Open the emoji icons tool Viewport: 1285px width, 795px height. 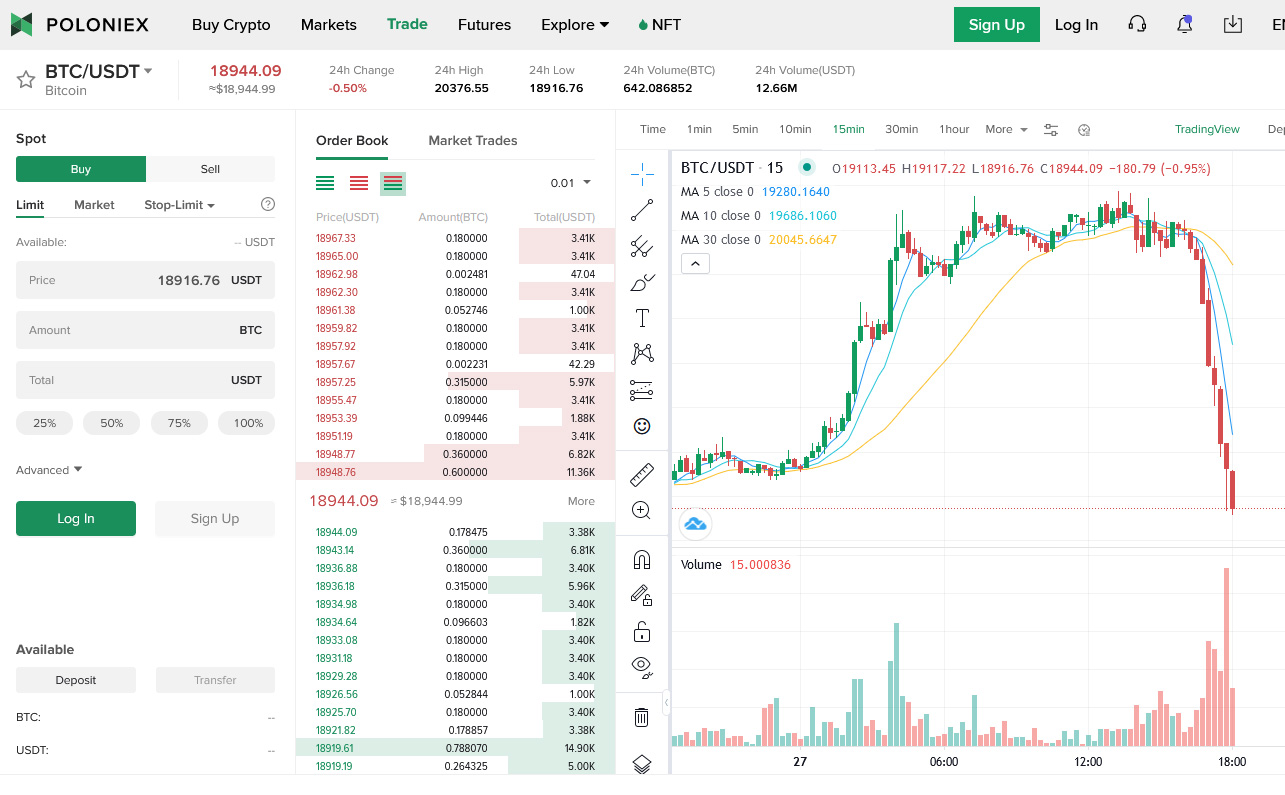pyautogui.click(x=642, y=426)
